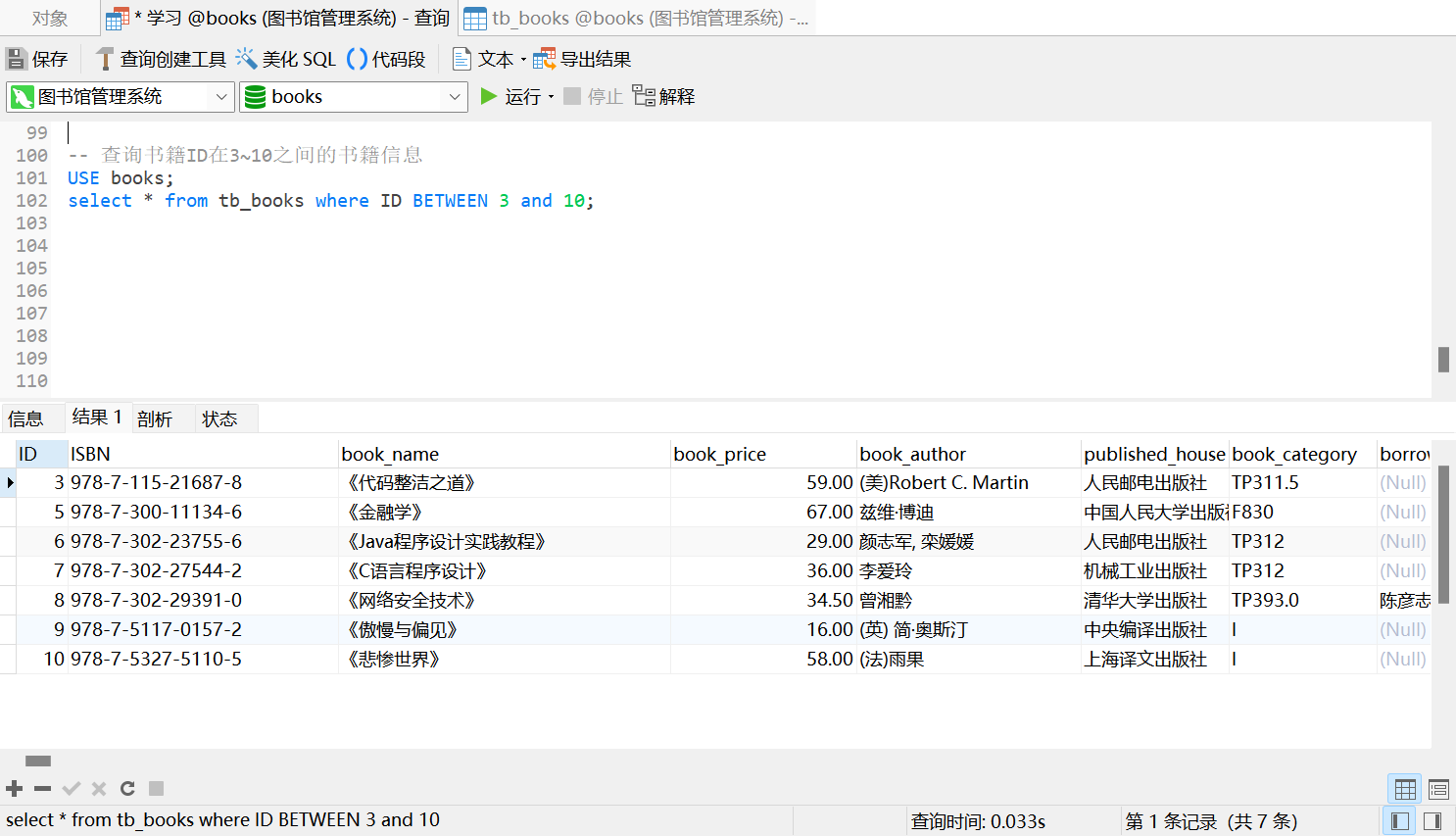This screenshot has width=1456, height=836.
Task: Open the tb_books @books table tab
Action: pos(637,18)
